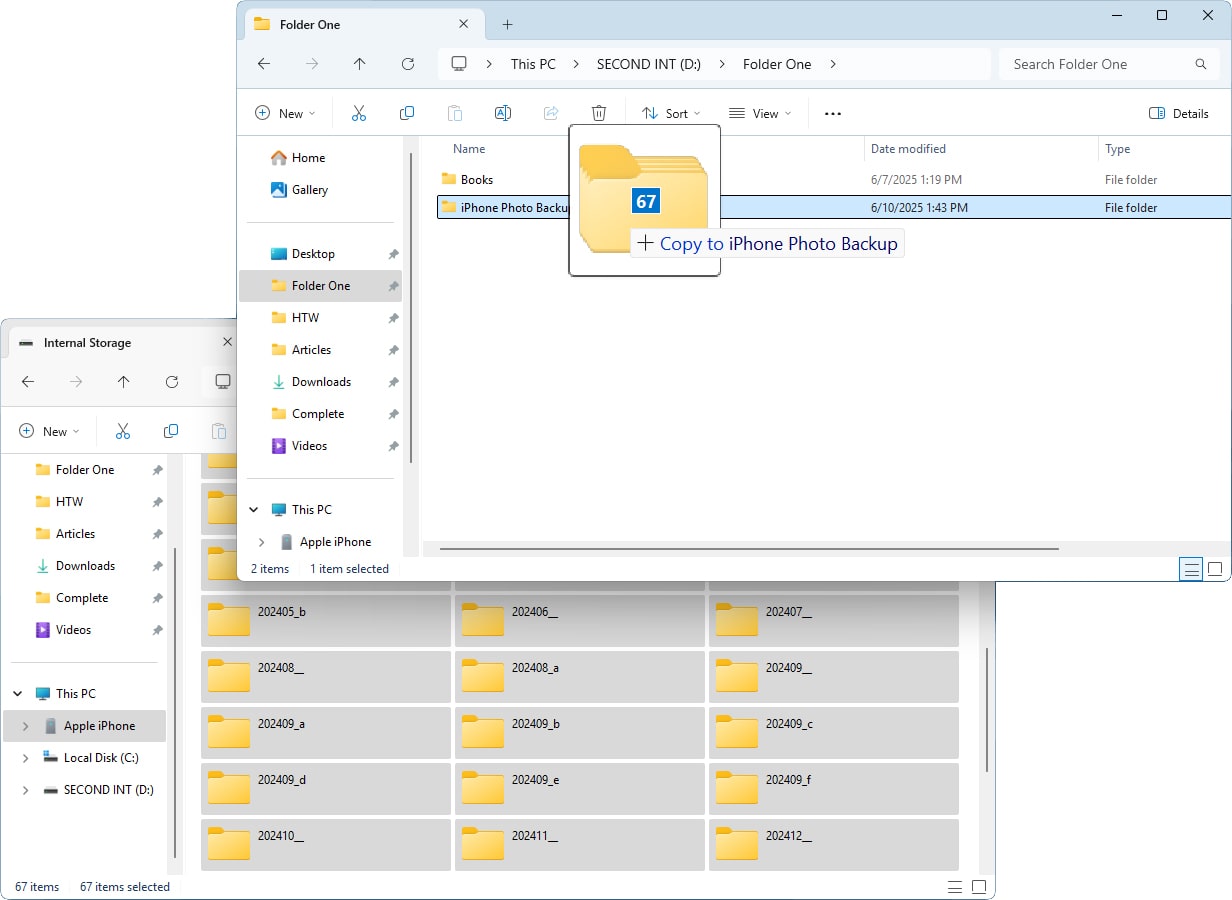The image size is (1232, 900).
Task: Click the Cut icon in the toolbar
Action: coord(359,113)
